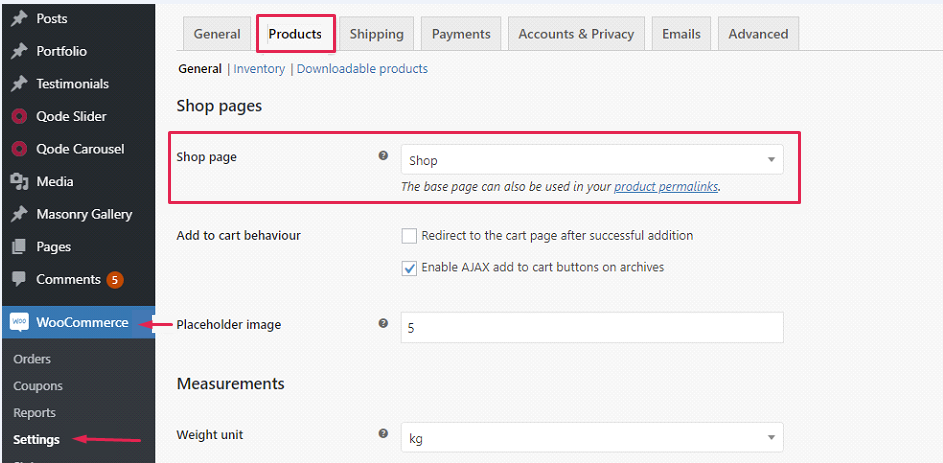Go to Accounts & Privacy tab
This screenshot has height=463, width=943.
coord(576,34)
